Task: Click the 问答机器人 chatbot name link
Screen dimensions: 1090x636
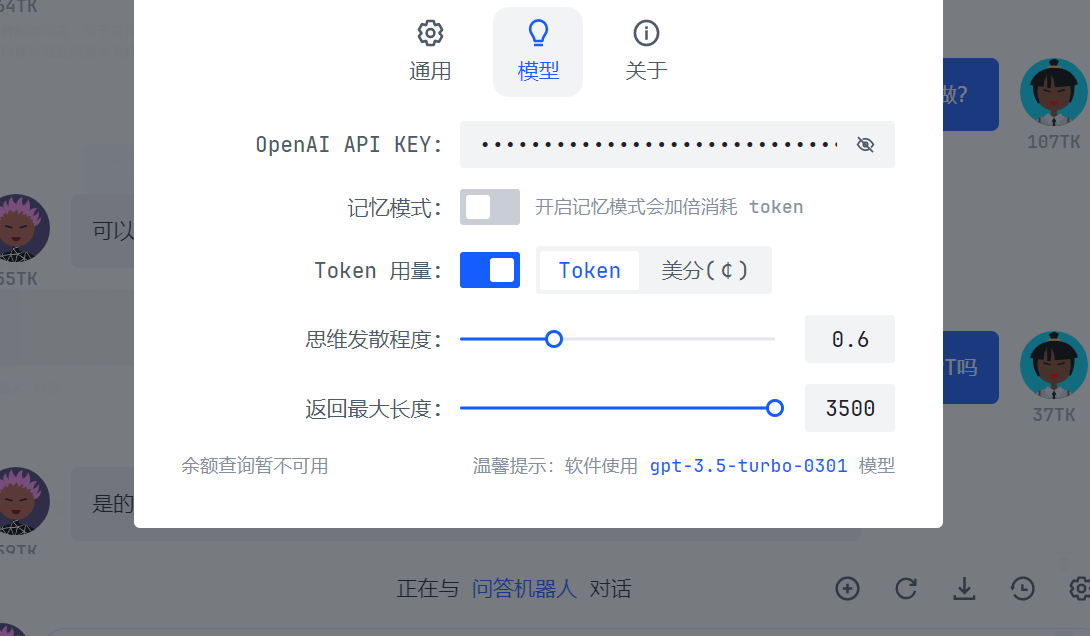Action: pyautogui.click(x=523, y=589)
